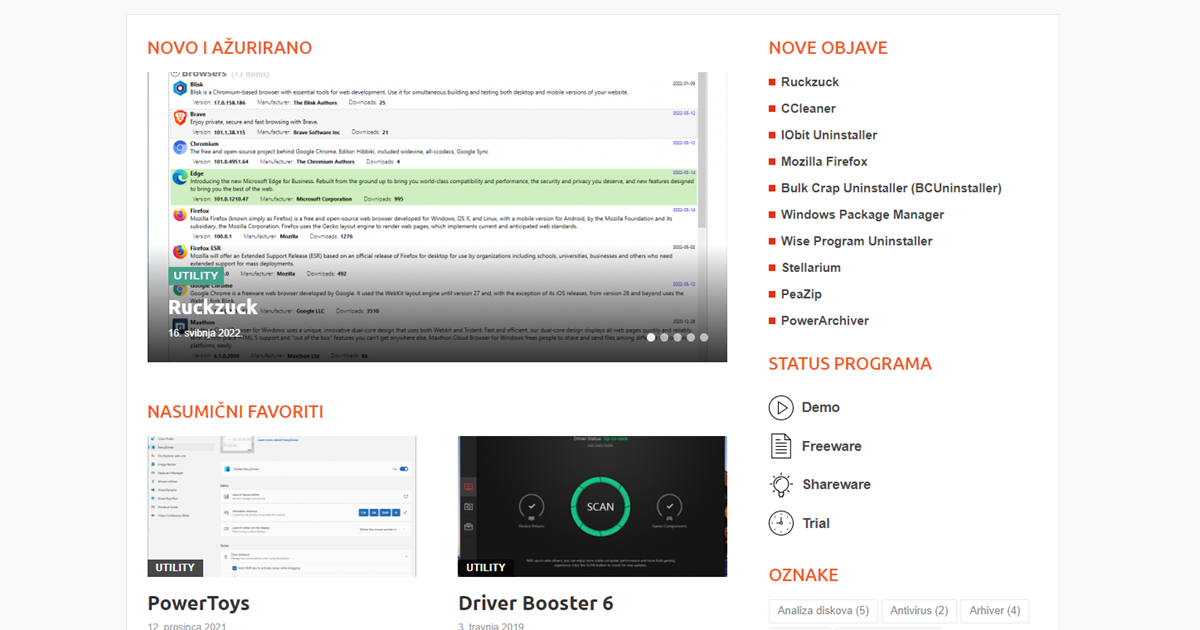Open the CCleaner post link
The height and width of the screenshot is (630, 1200).
808,108
